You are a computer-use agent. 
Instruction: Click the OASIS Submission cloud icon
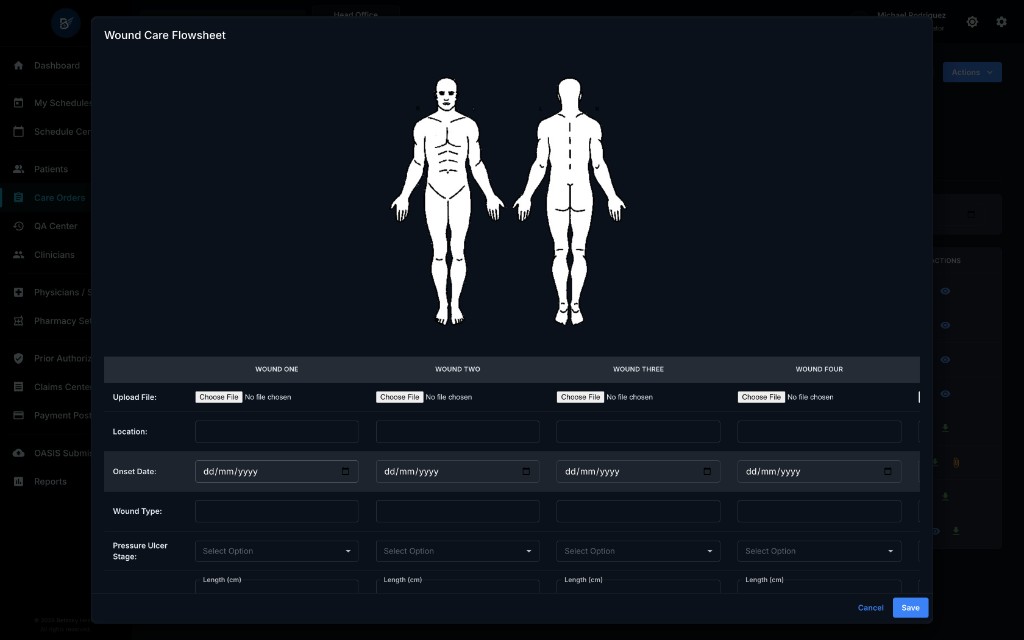(18, 453)
